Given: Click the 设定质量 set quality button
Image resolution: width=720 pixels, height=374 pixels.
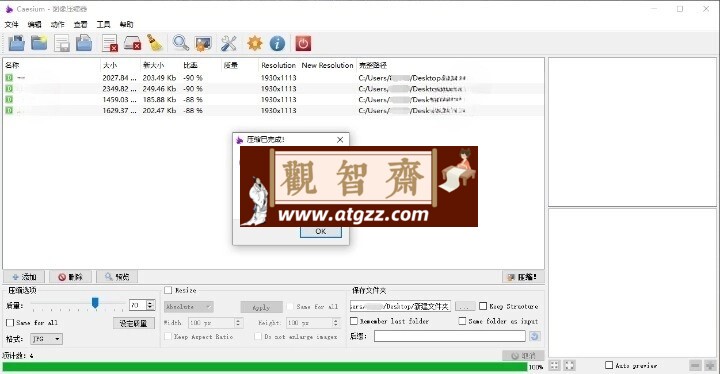Looking at the screenshot, I should point(134,323).
